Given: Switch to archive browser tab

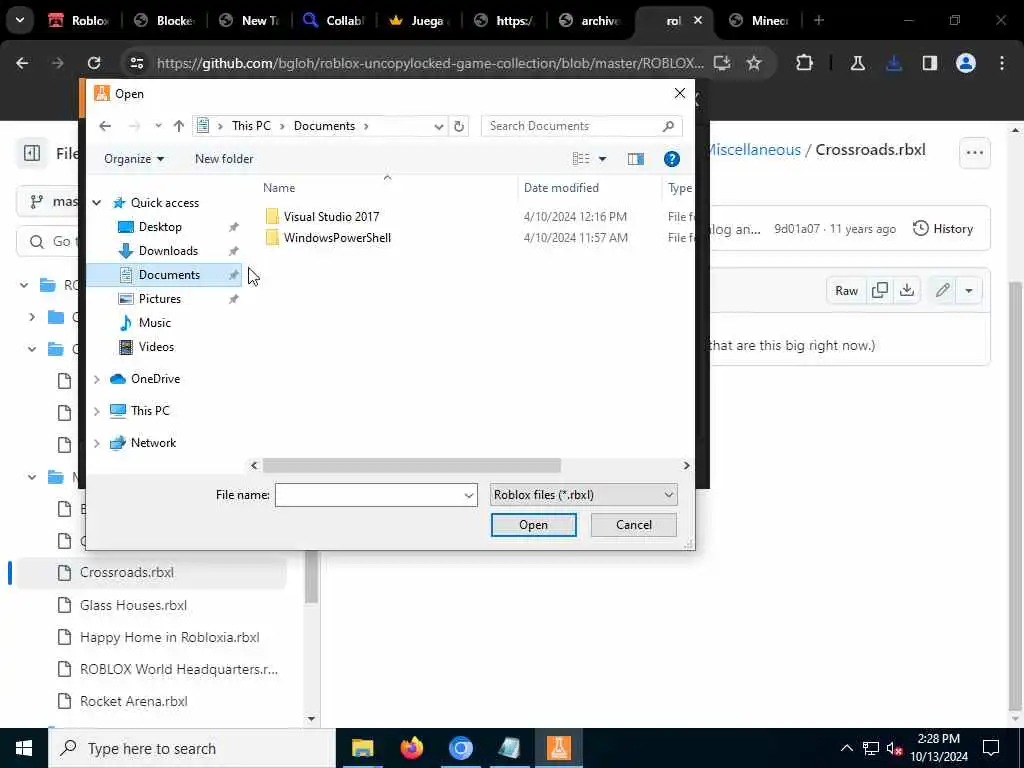Looking at the screenshot, I should point(590,20).
